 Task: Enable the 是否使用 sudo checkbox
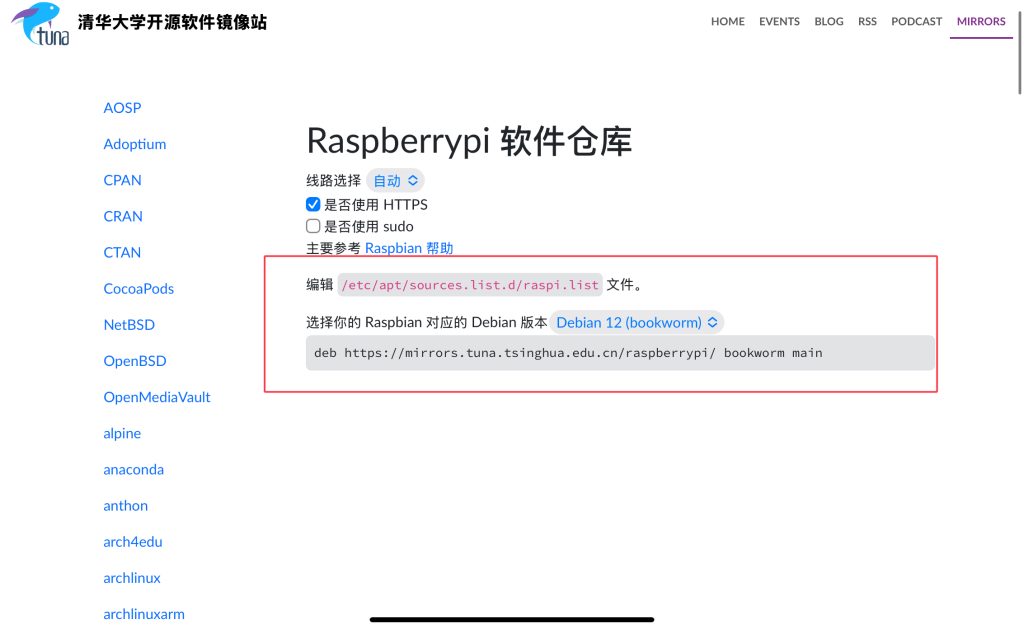313,226
